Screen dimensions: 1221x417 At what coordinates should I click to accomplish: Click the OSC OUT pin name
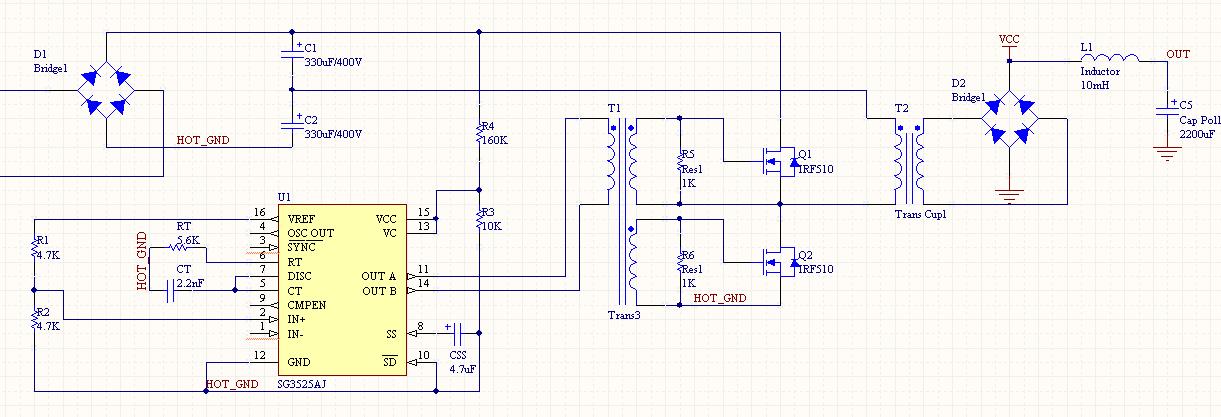(x=312, y=233)
